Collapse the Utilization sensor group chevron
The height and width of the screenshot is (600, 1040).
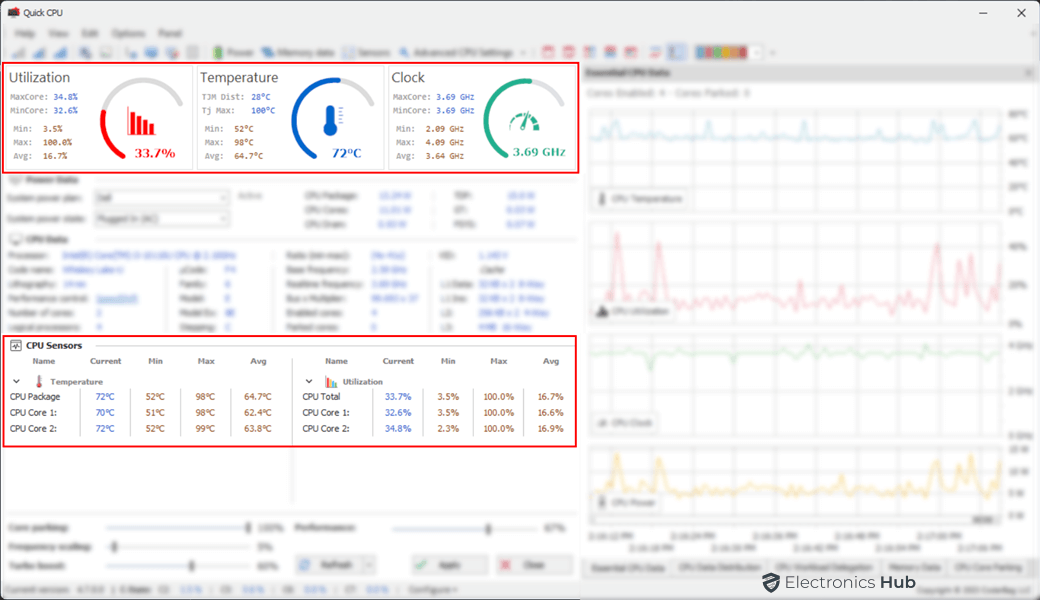pos(309,381)
